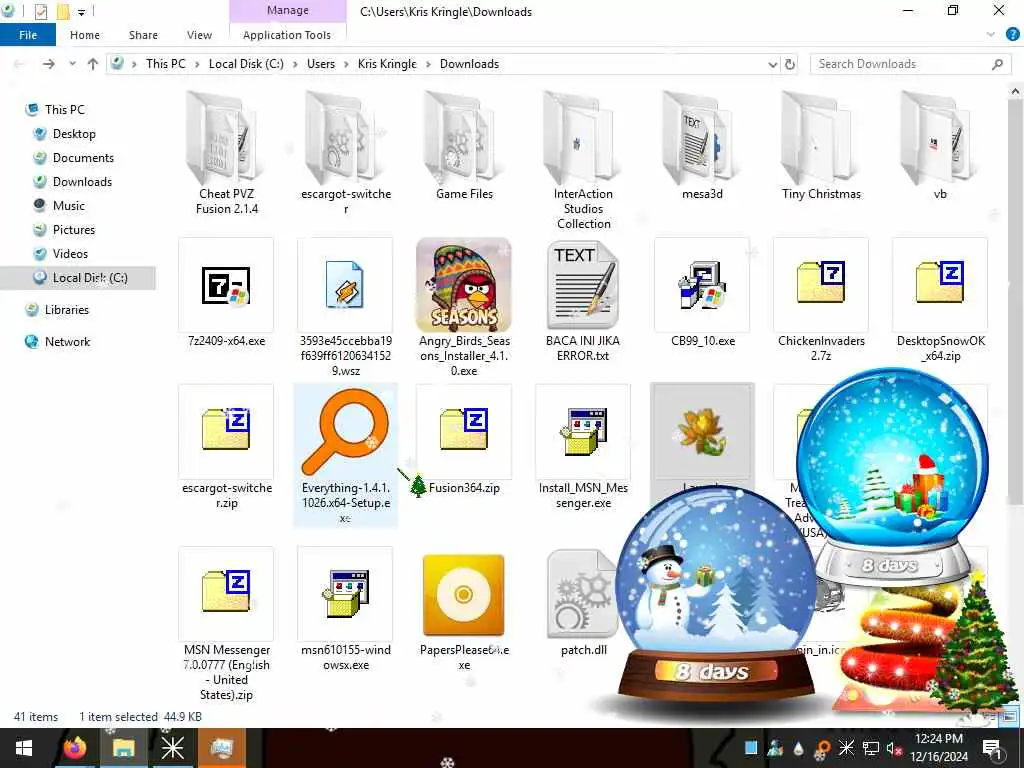Open Explorer help question mark icon
The image size is (1024, 768).
(1013, 35)
